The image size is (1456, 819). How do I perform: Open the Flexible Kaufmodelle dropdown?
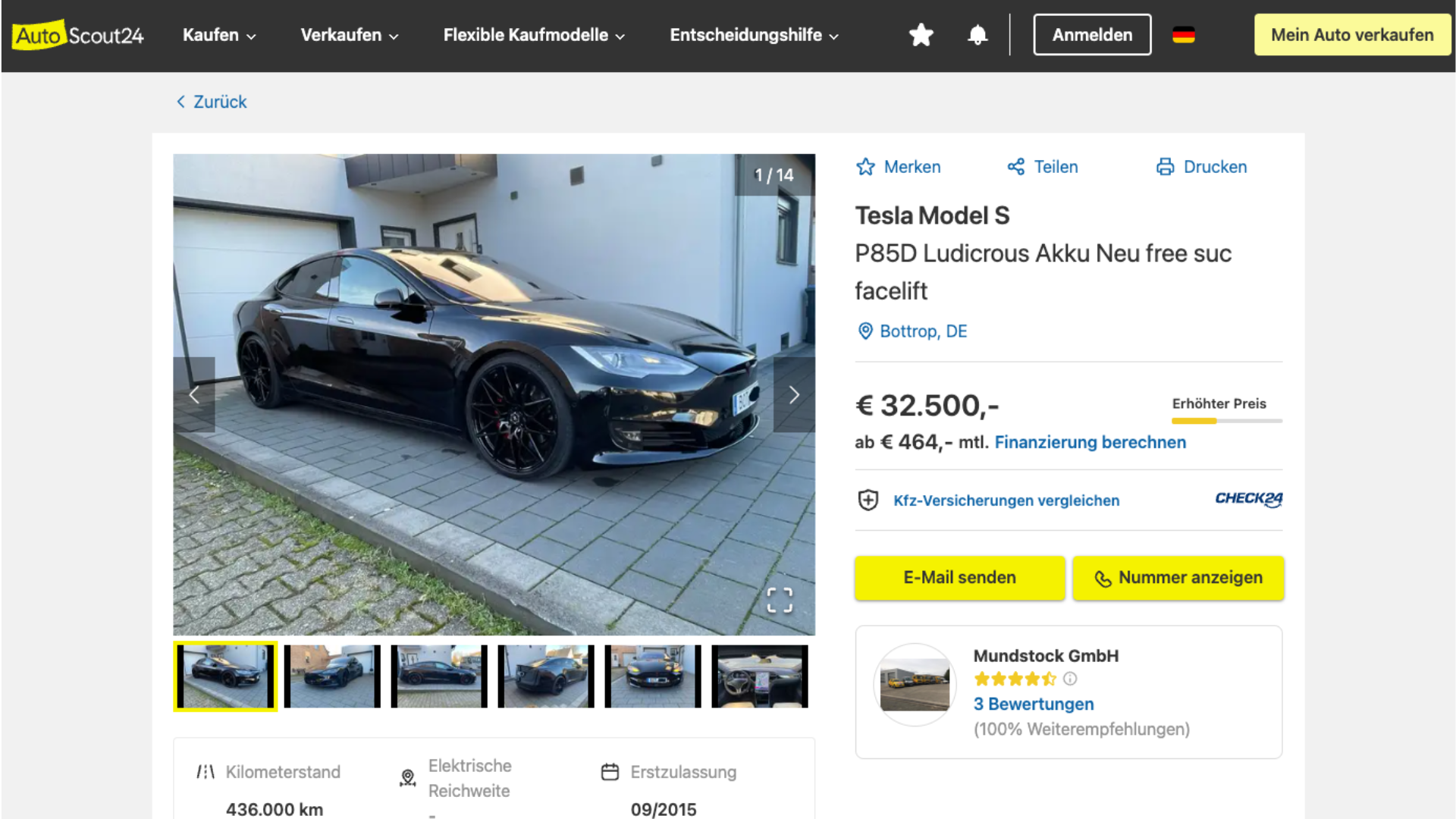click(534, 35)
